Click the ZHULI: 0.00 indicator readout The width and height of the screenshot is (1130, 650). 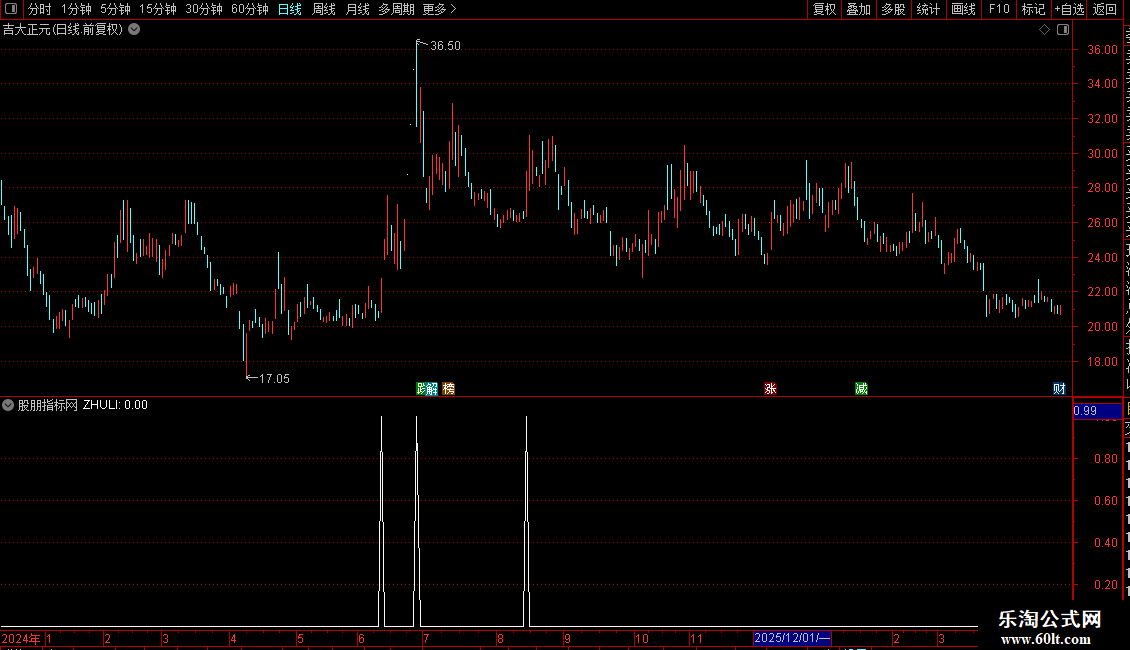coord(115,405)
